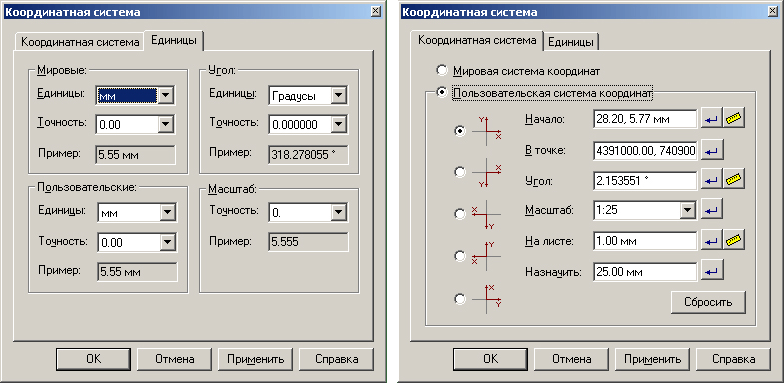Choose axis orientation with Y down, X right
The height and width of the screenshot is (383, 784).
click(460, 172)
